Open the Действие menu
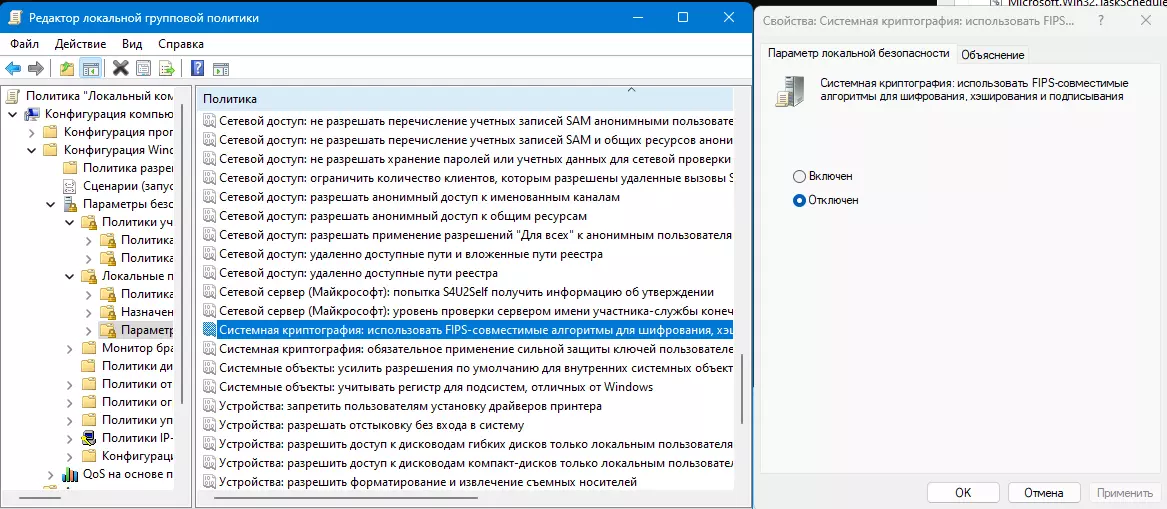The width and height of the screenshot is (1167, 509). [x=80, y=44]
